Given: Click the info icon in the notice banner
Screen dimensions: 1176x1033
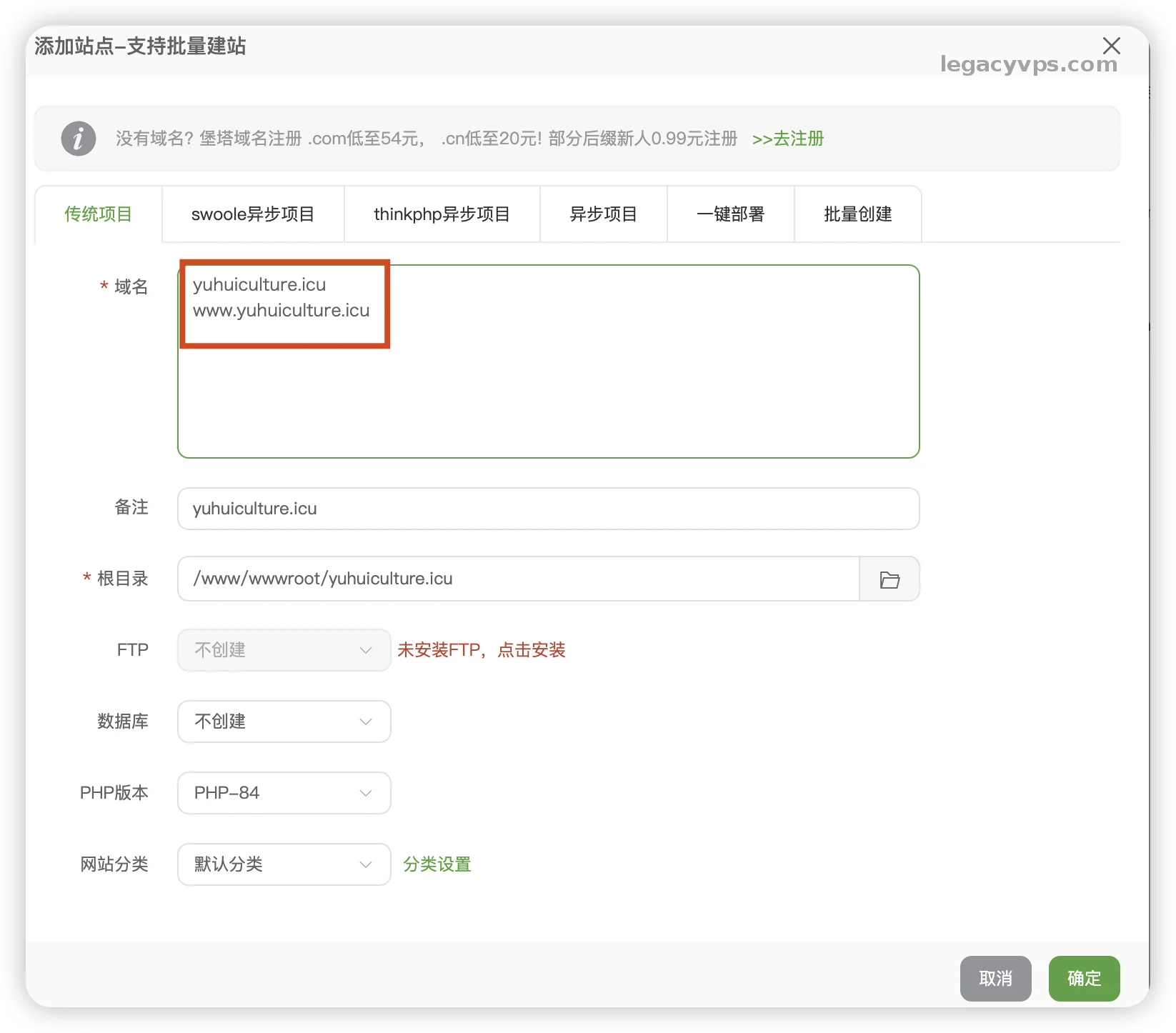Looking at the screenshot, I should 79,139.
